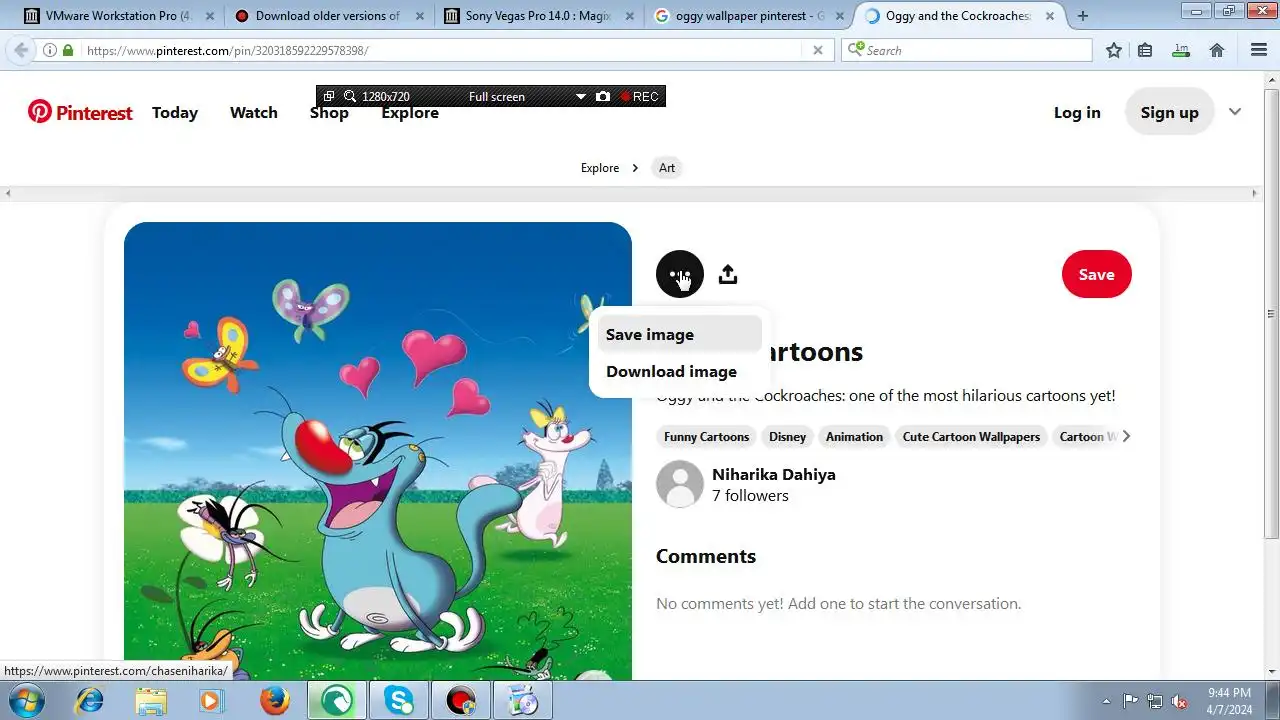Click the Pinterest logo
This screenshot has height=720, width=1280.
80,112
